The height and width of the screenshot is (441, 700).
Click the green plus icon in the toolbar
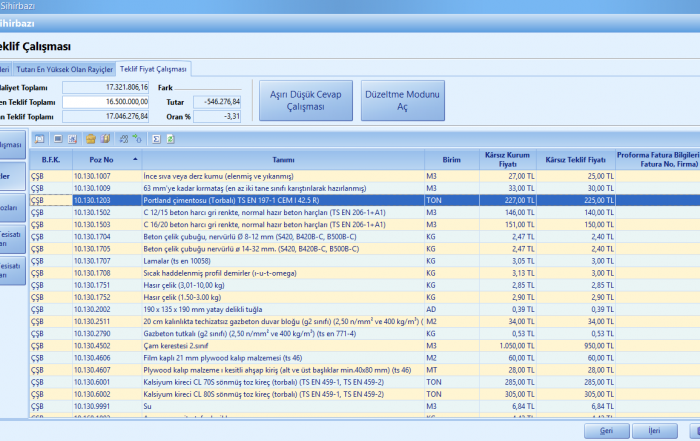pos(136,138)
